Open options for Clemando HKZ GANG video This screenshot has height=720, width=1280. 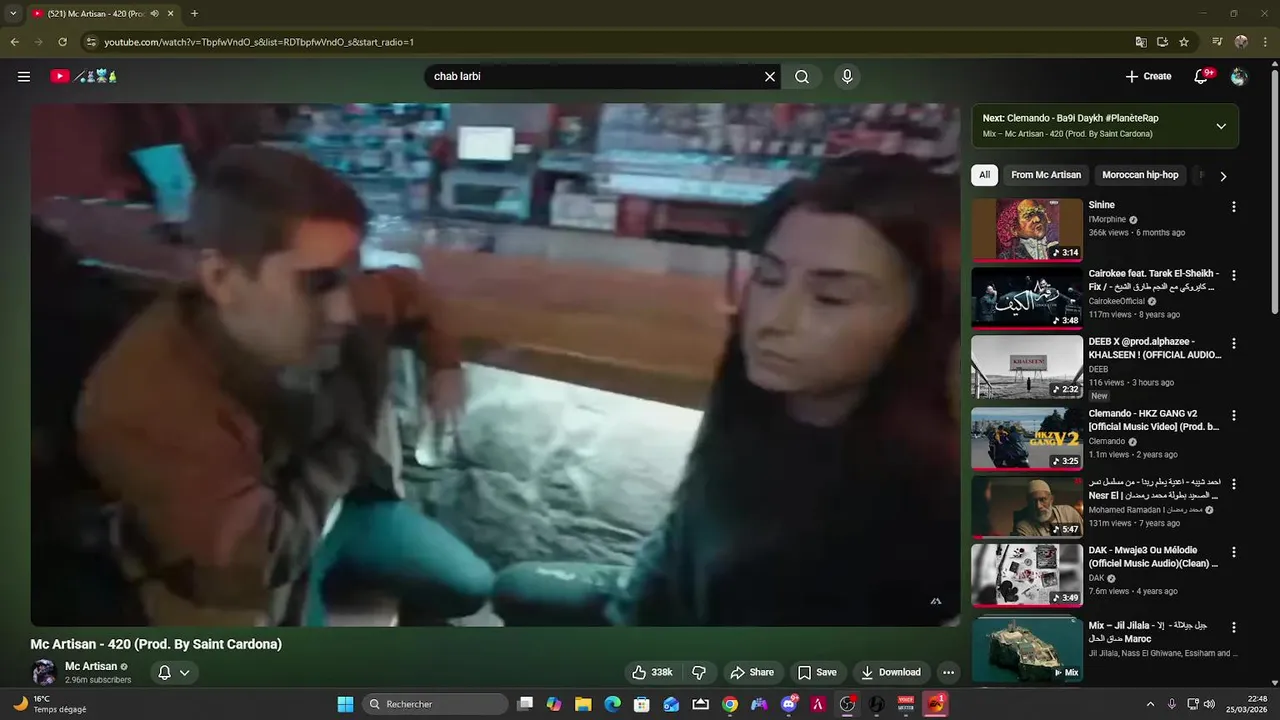tap(1233, 415)
